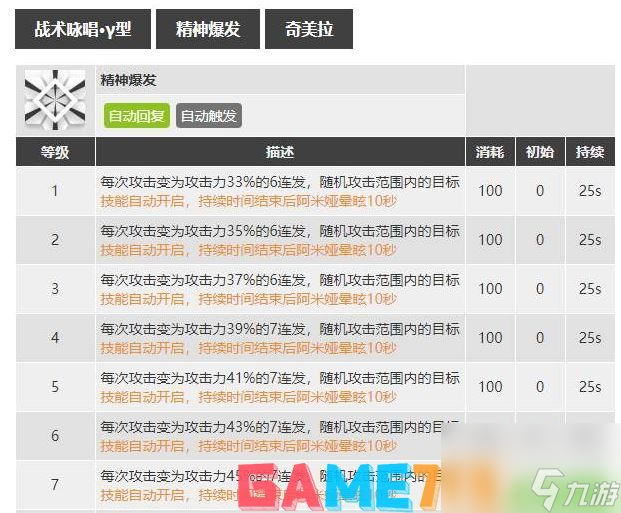Click 消耗 value 100 in level 3 row

490,289
